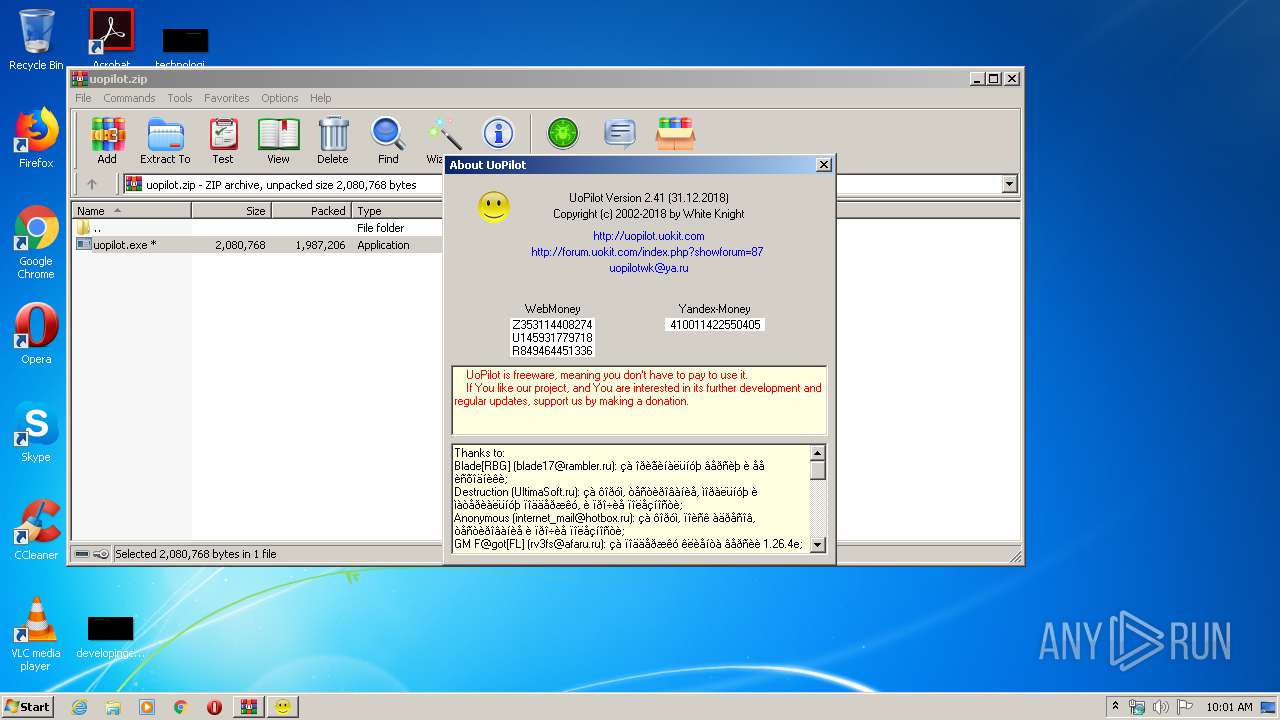Select the uopilot.exe file row
This screenshot has height=720, width=1280.
pos(258,245)
